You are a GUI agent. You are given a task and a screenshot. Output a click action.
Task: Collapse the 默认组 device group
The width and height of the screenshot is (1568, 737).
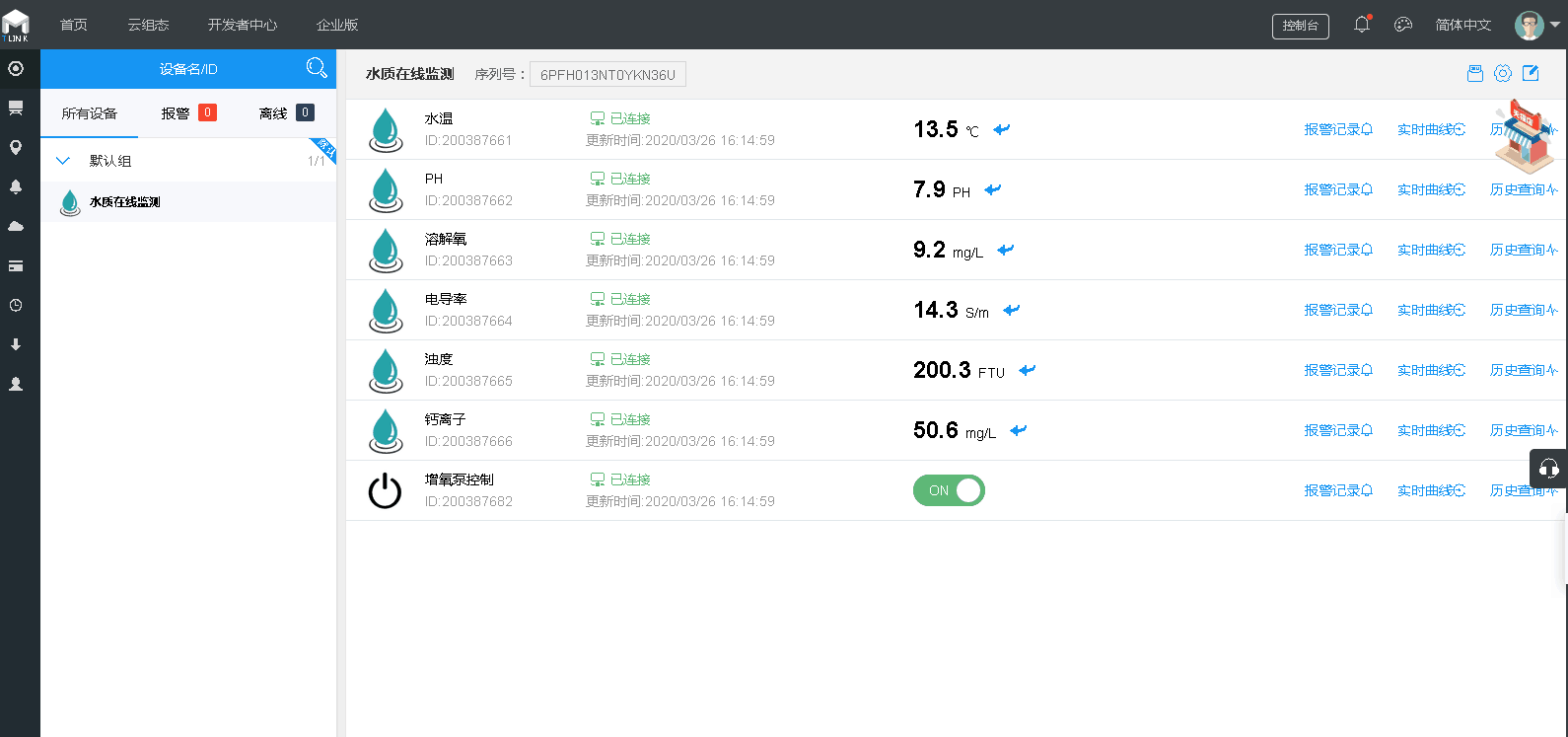tap(64, 161)
